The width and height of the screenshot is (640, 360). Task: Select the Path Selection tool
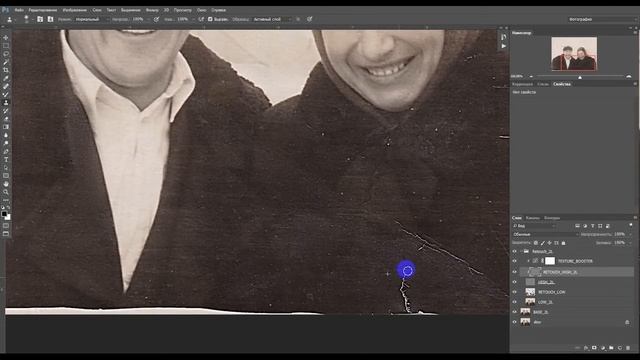click(x=6, y=168)
